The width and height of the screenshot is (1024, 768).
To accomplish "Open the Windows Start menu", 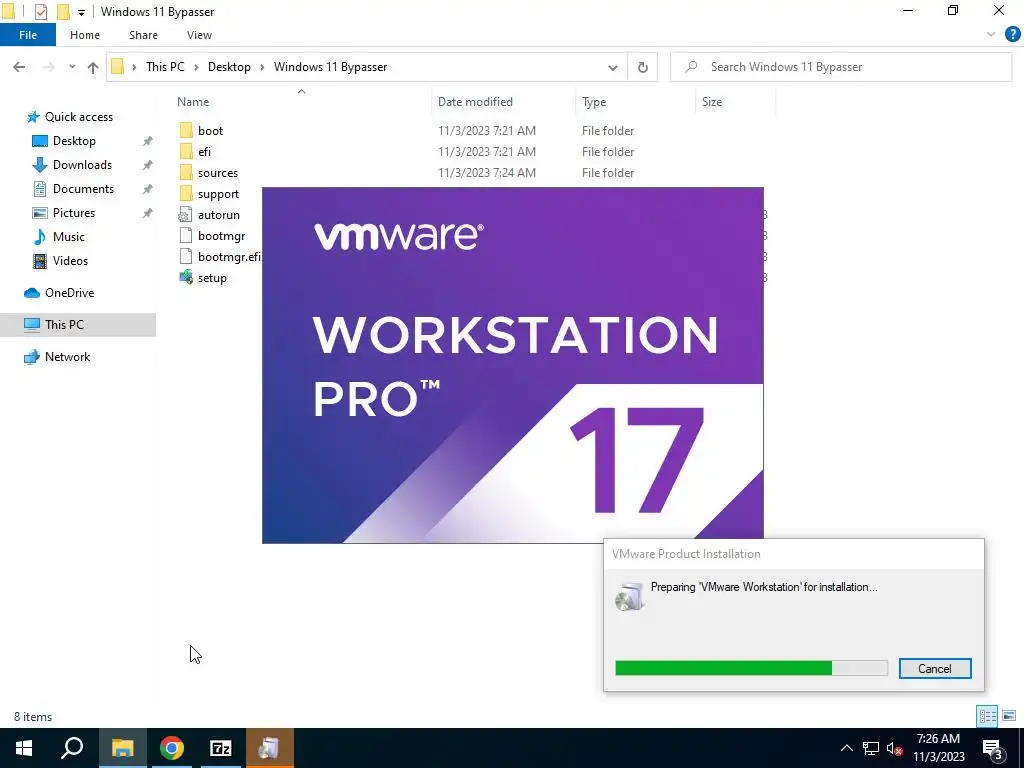I will click(x=24, y=748).
